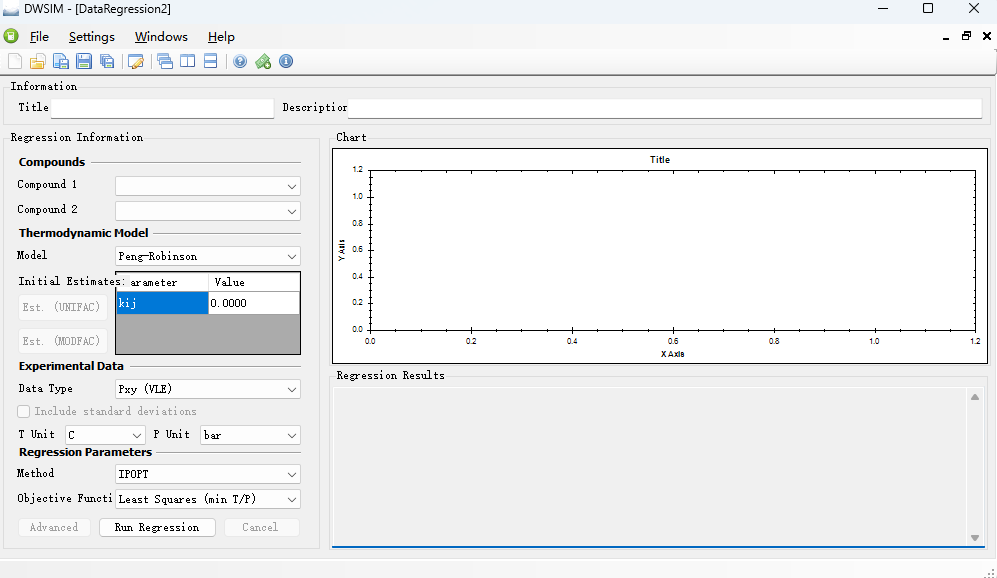The height and width of the screenshot is (578, 997).
Task: Click the Title input field
Action: (x=162, y=108)
